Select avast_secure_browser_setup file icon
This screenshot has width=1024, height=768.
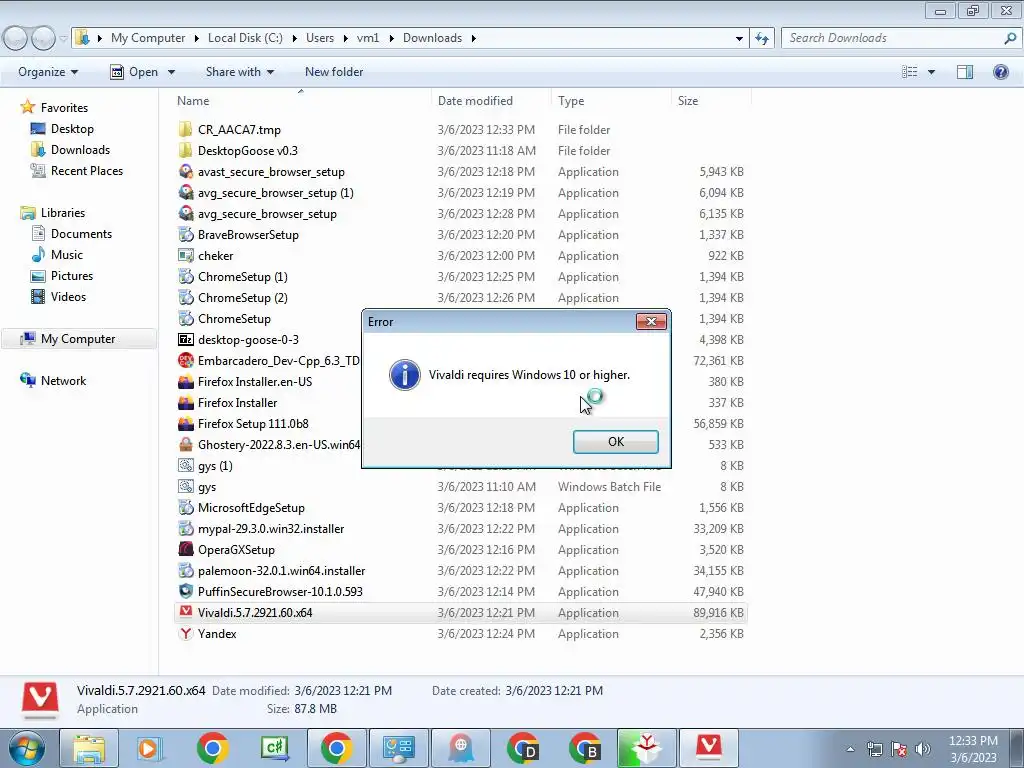click(186, 172)
